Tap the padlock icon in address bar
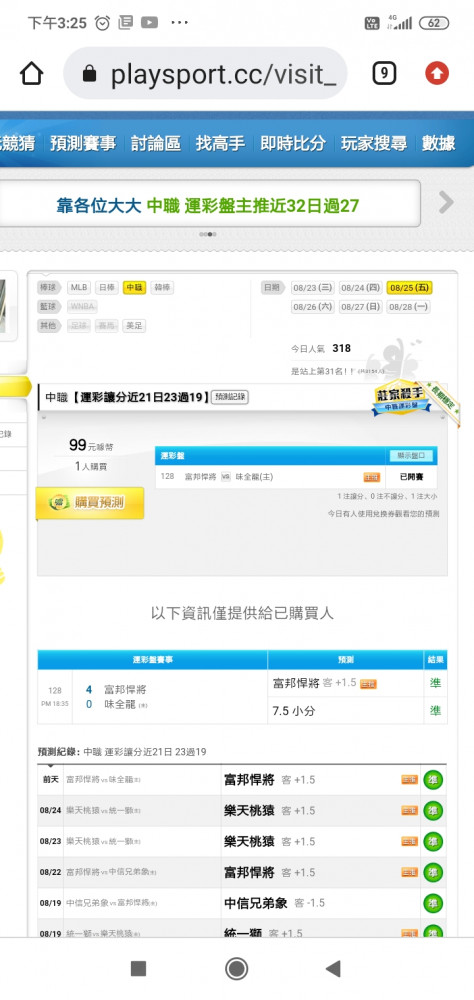Screen dimensions: 474x1000 pos(89,75)
